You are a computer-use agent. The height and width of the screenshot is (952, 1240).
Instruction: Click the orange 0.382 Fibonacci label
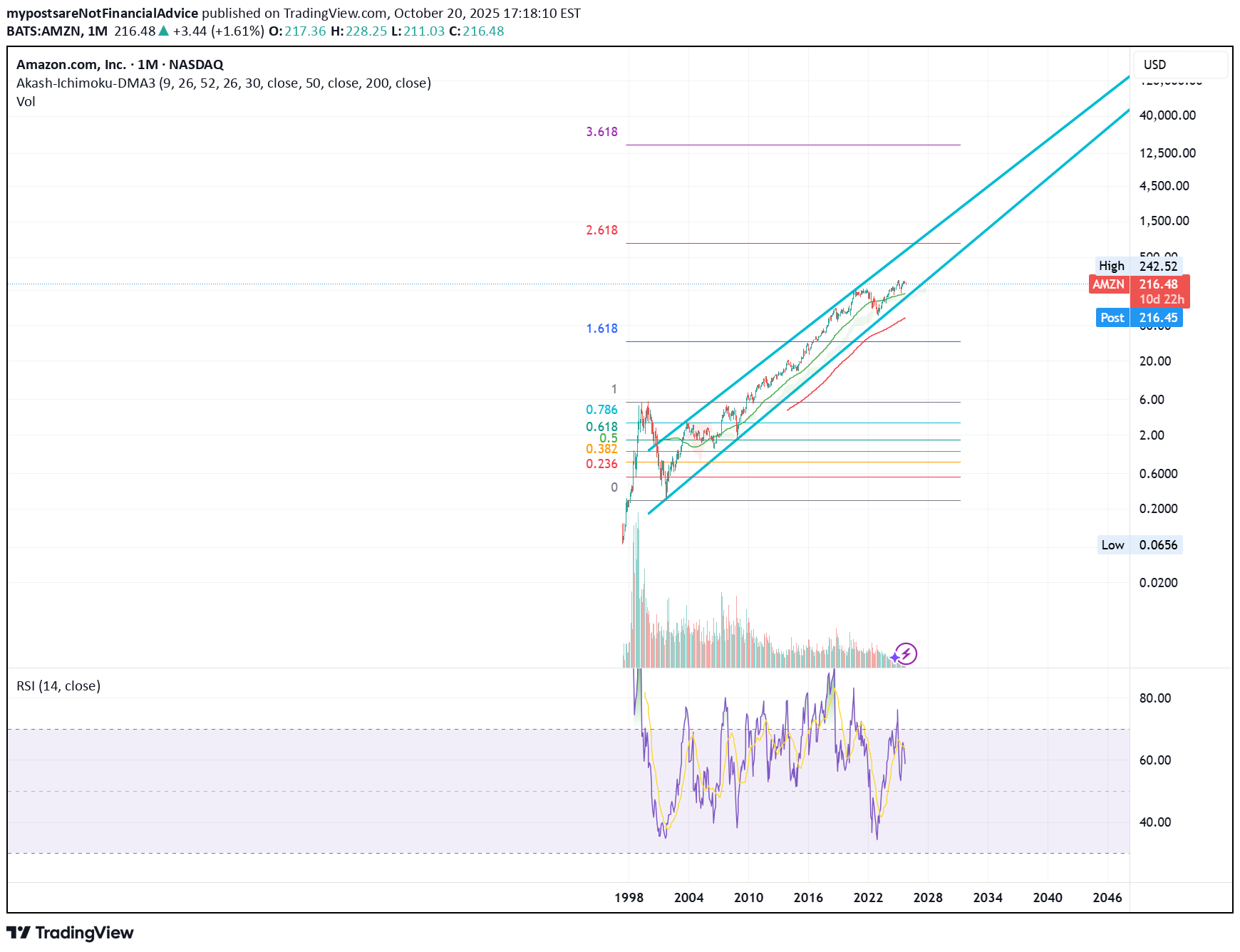[x=601, y=449]
